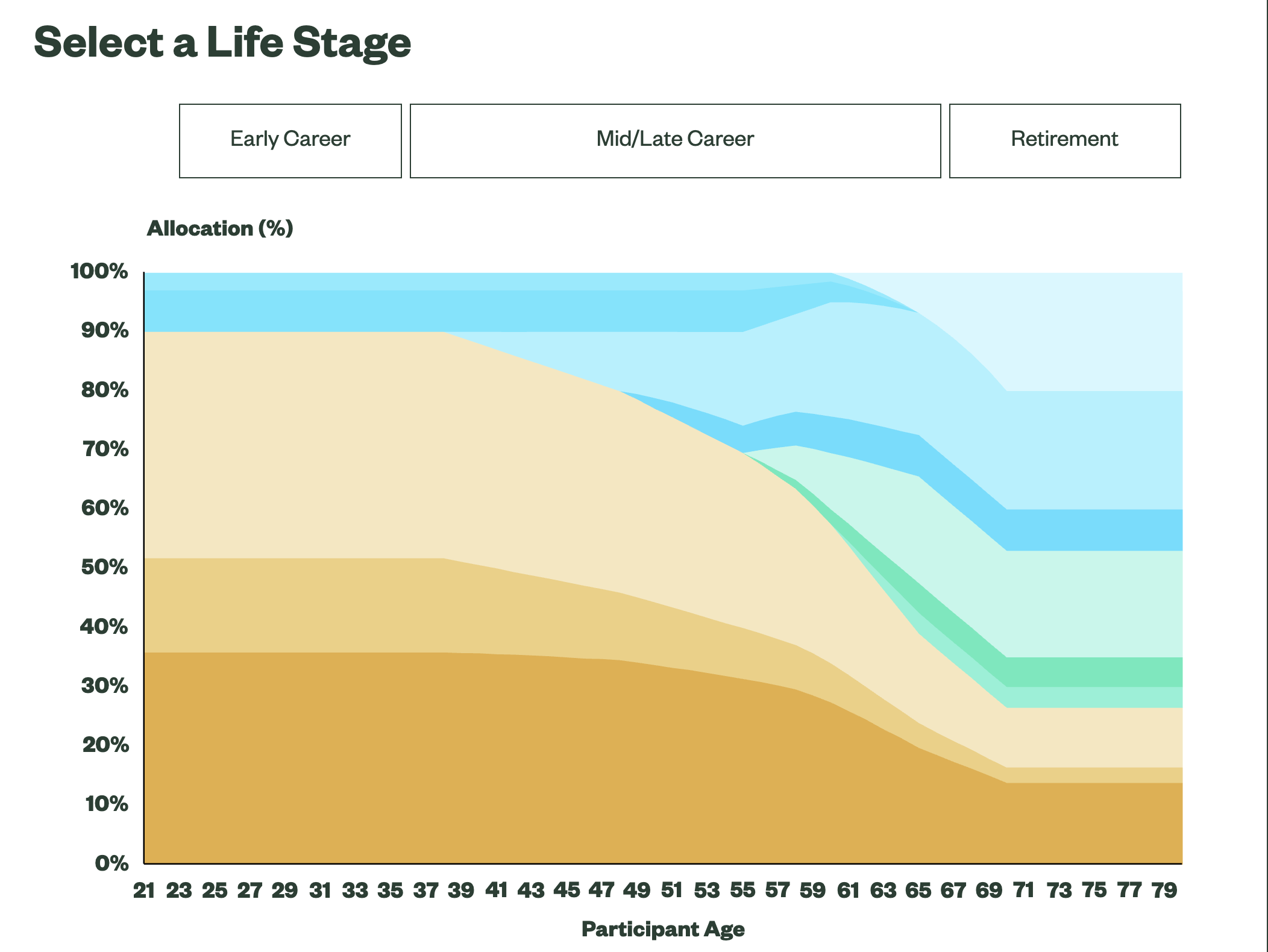Click age 21 on the horizontal axis

tap(144, 890)
